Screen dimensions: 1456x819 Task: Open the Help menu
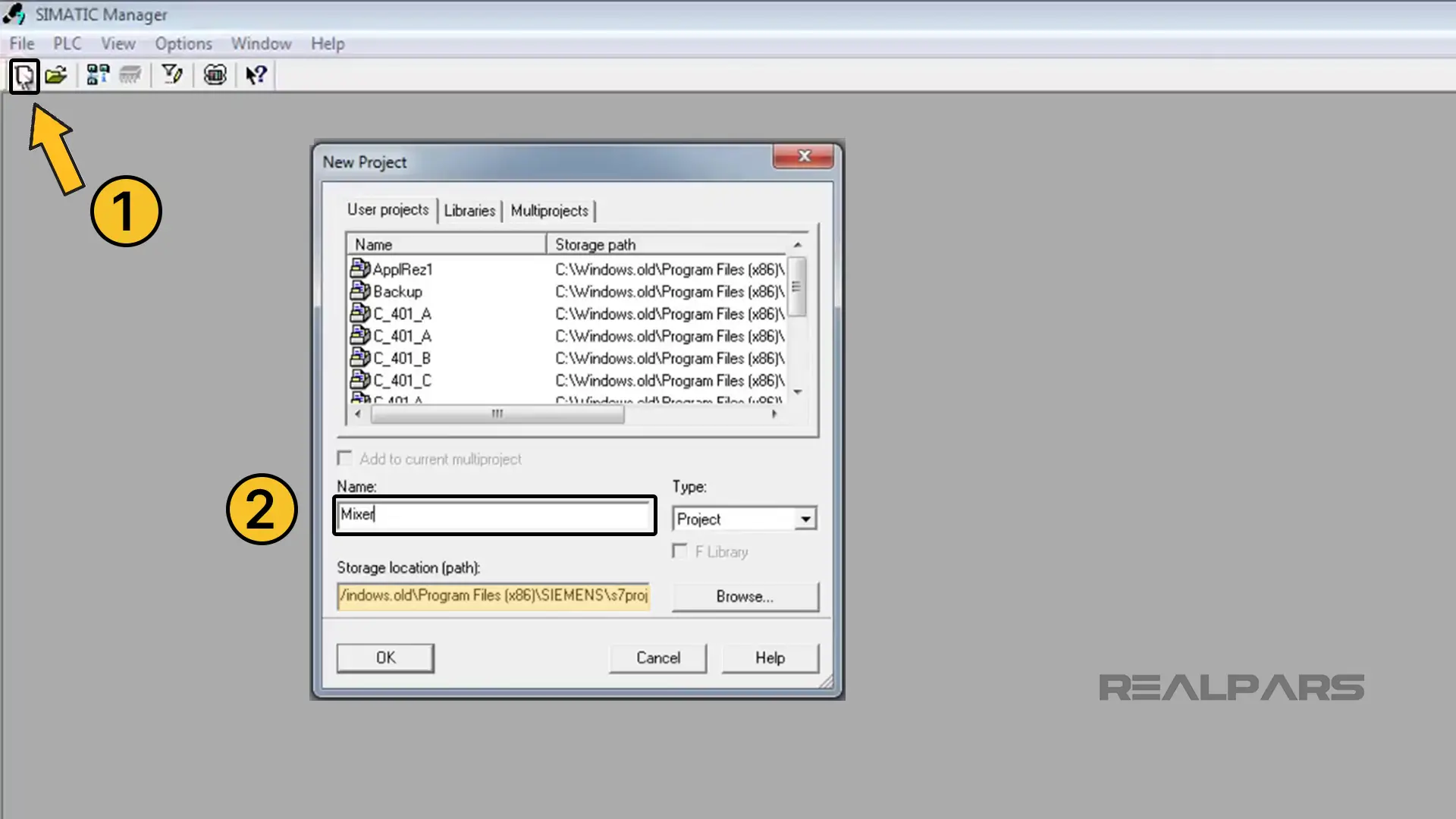point(328,43)
